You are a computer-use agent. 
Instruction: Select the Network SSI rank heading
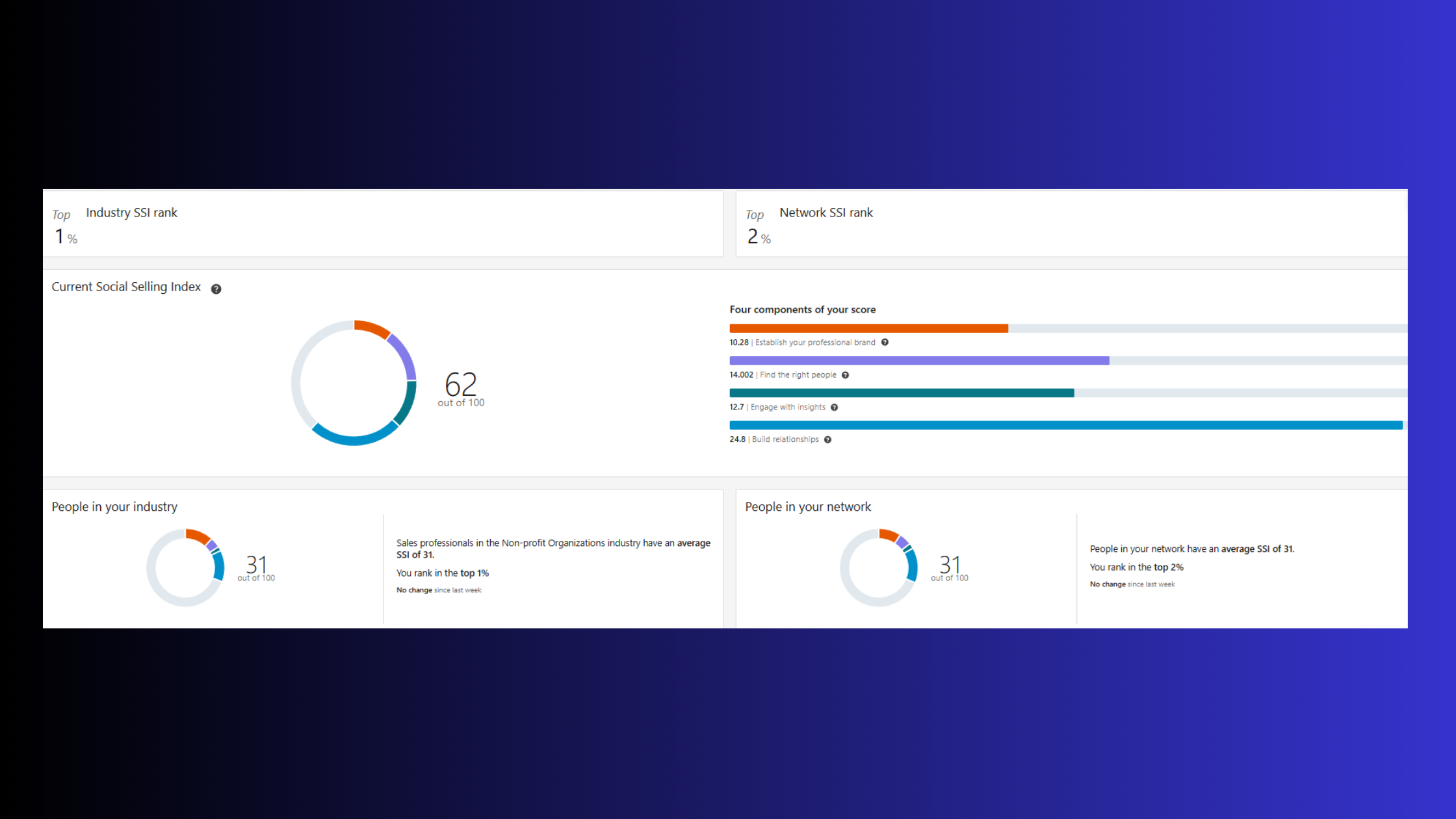tap(826, 213)
